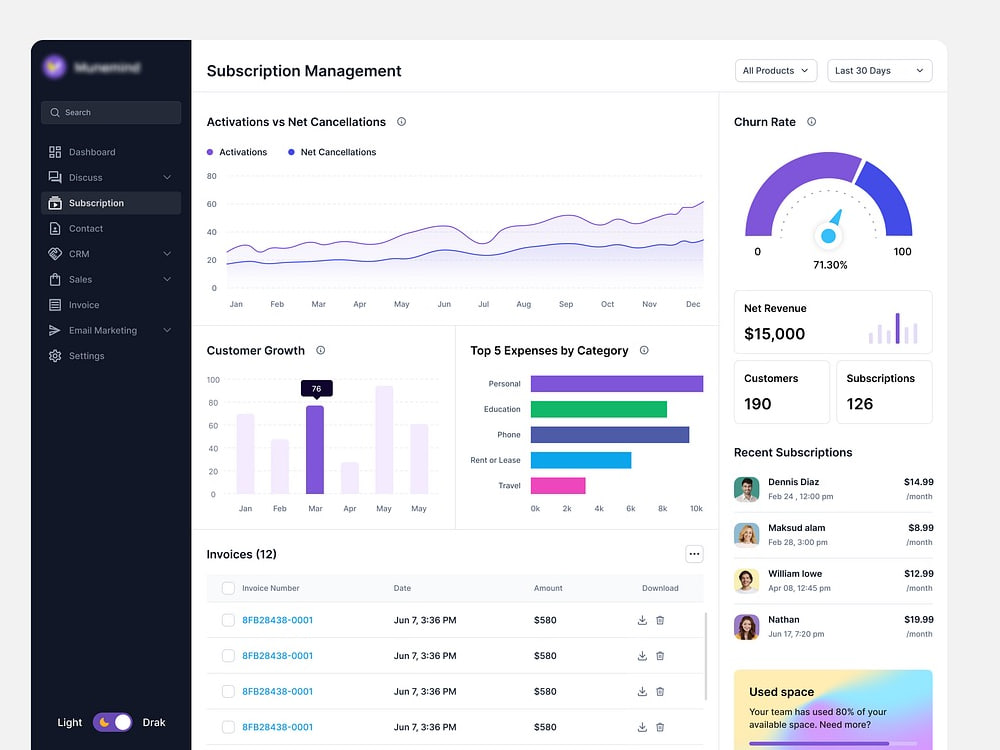Click the Discuss chat bubbles icon
The image size is (1000, 750).
(55, 177)
